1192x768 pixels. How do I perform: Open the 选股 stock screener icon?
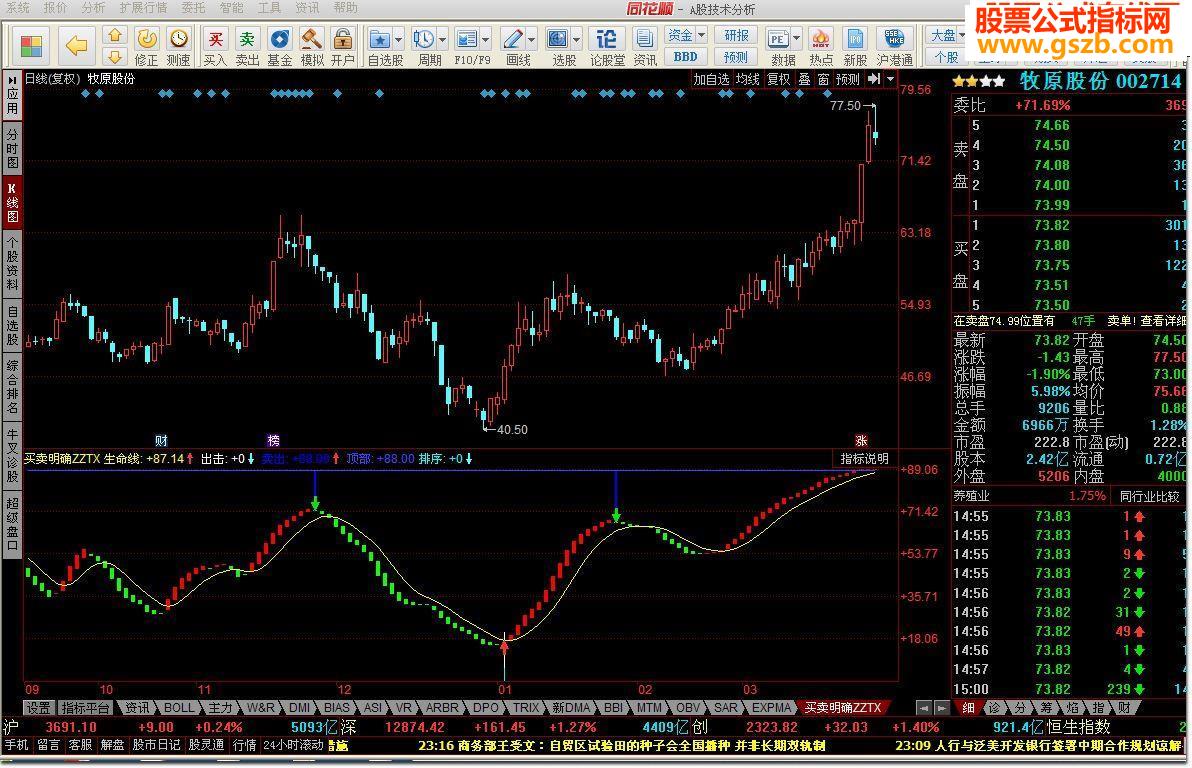(558, 39)
